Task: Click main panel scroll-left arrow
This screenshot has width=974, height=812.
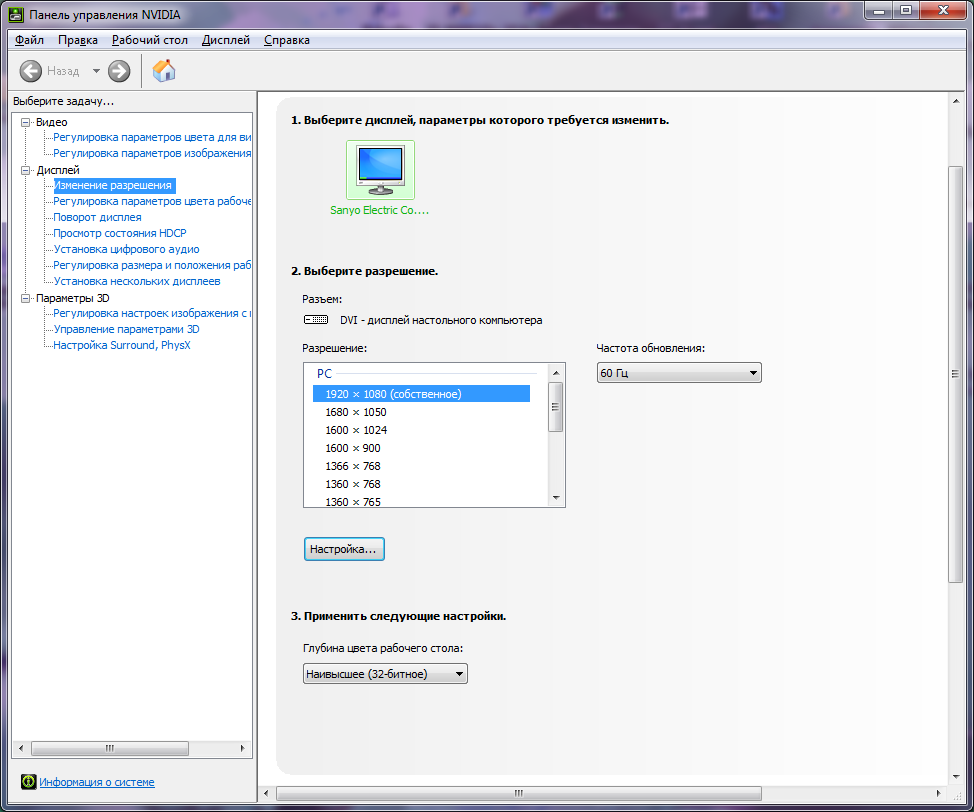Action: coord(266,793)
